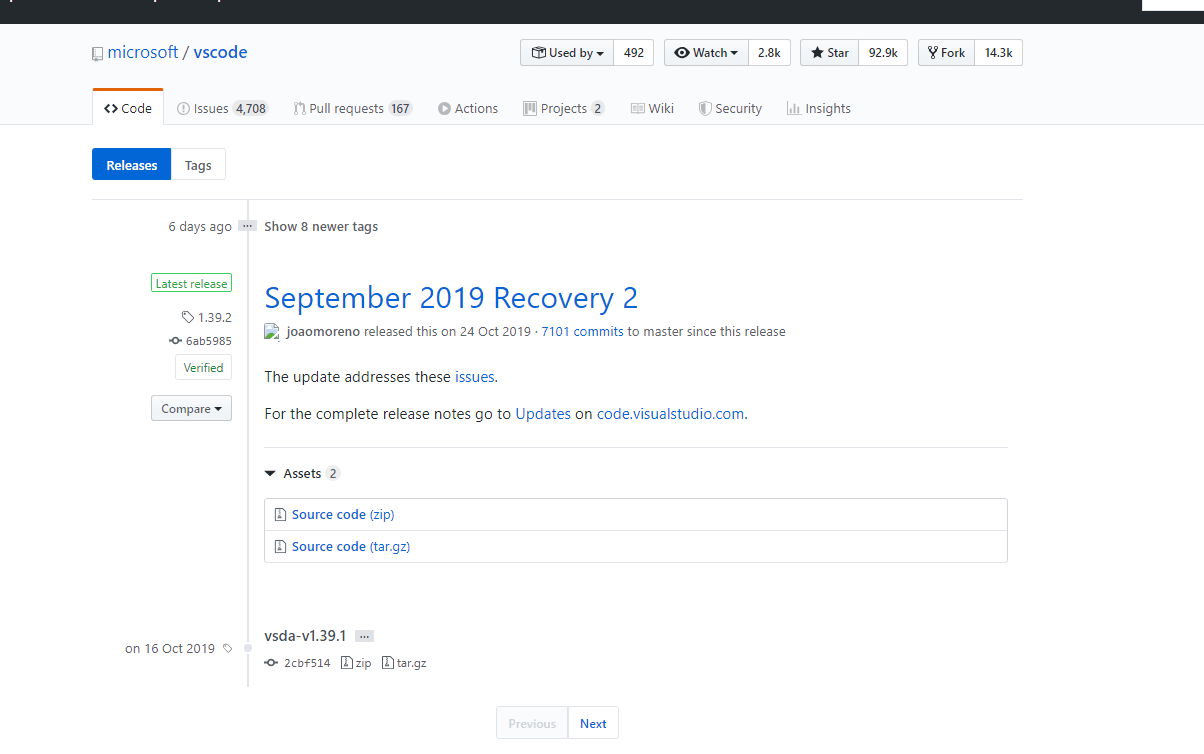Viewport: 1204px width, 754px height.
Task: Switch to the Actions tab
Action: pos(468,108)
